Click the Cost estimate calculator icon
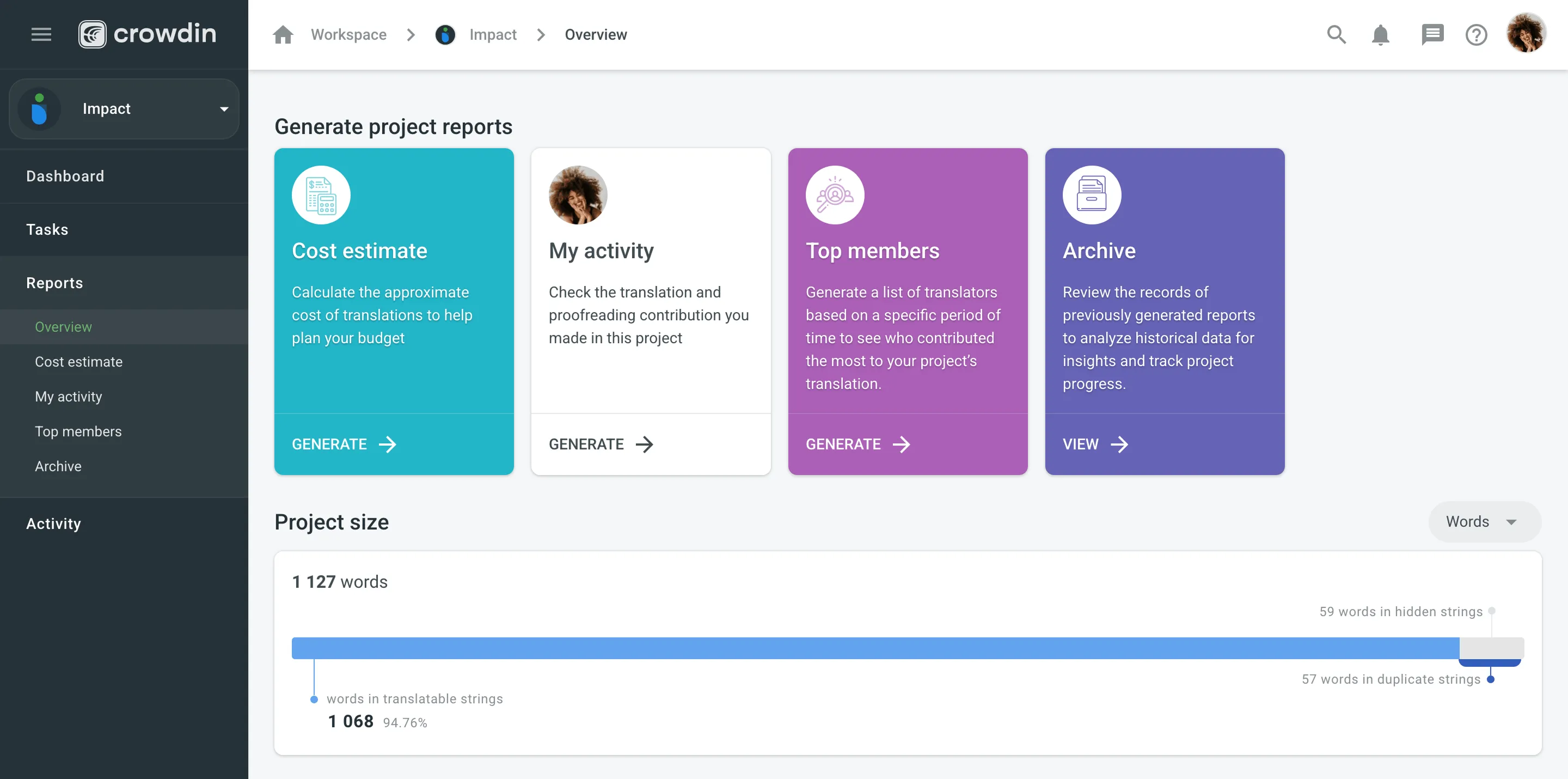The image size is (1568, 779). point(321,196)
